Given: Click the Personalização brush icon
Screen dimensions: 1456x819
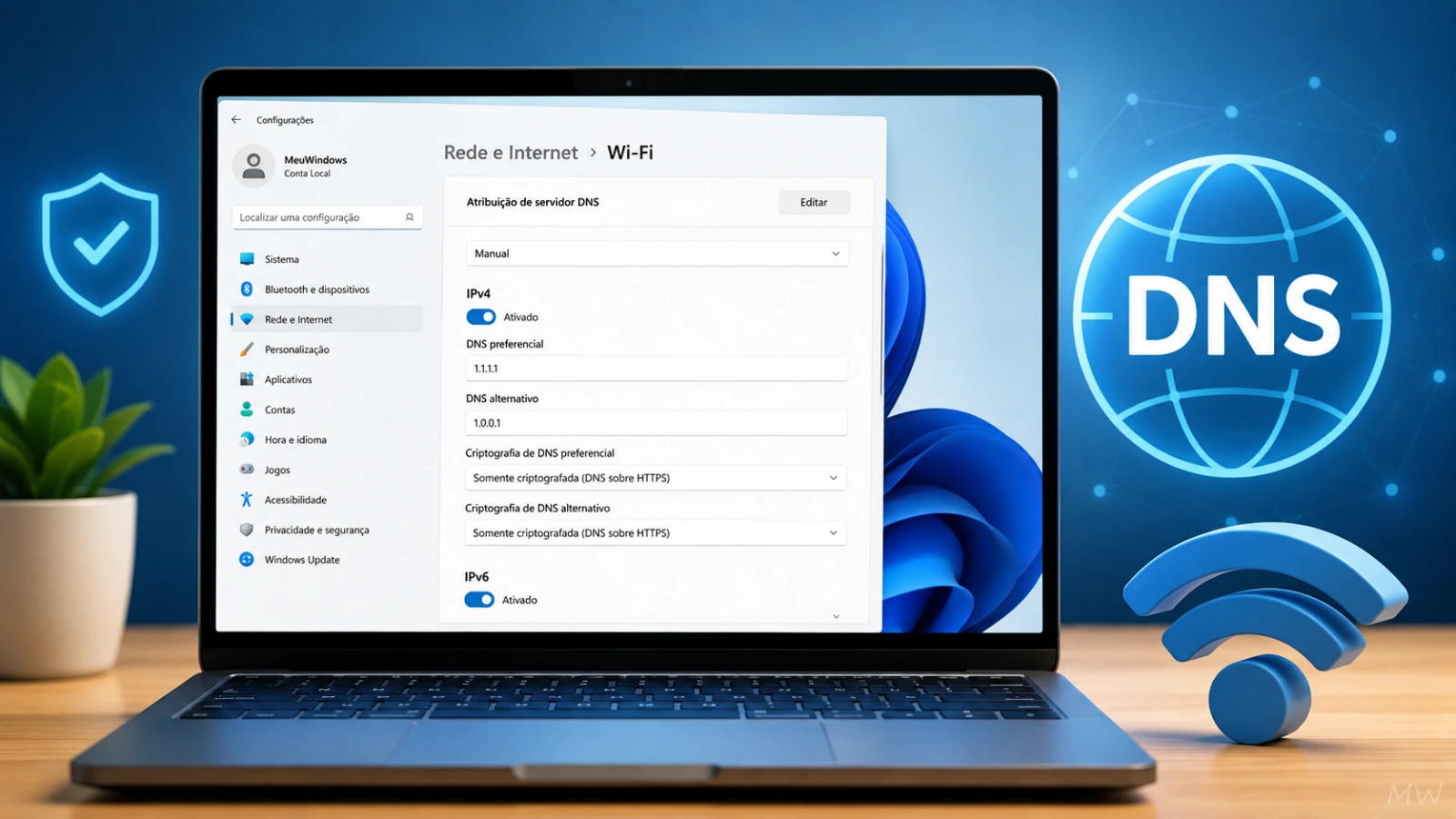Looking at the screenshot, I should [247, 349].
